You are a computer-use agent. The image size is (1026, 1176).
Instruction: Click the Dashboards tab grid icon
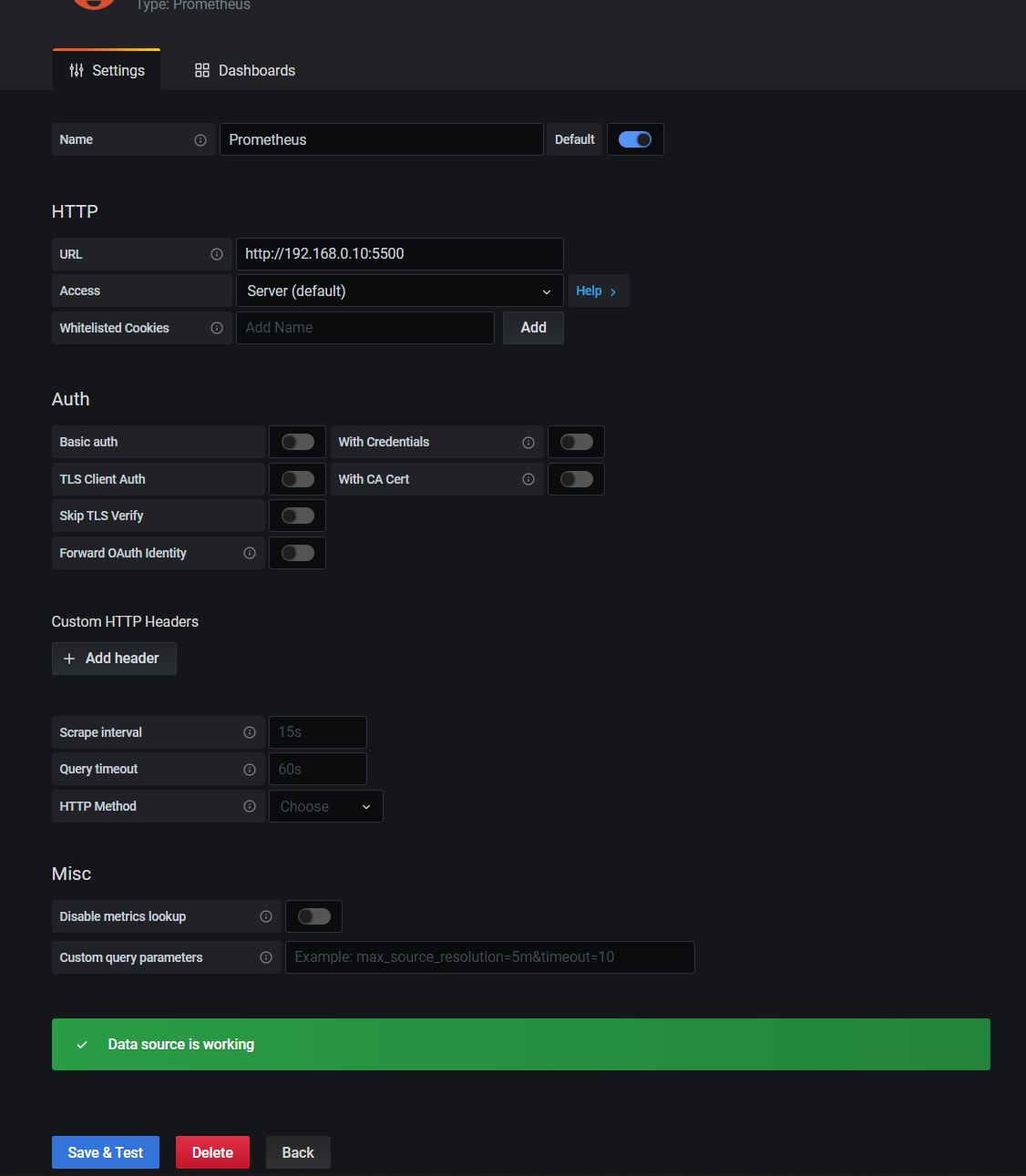[x=202, y=70]
